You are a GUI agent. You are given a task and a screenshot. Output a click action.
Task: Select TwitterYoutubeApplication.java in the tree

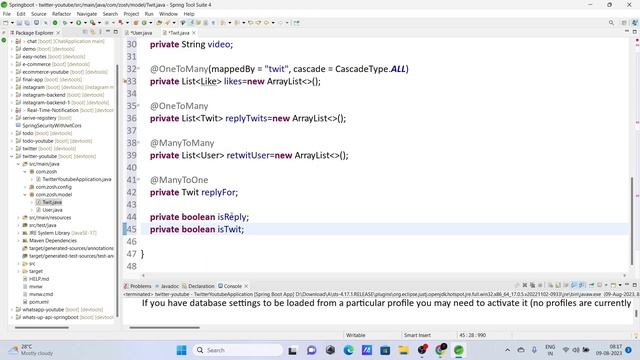pyautogui.click(x=73, y=180)
